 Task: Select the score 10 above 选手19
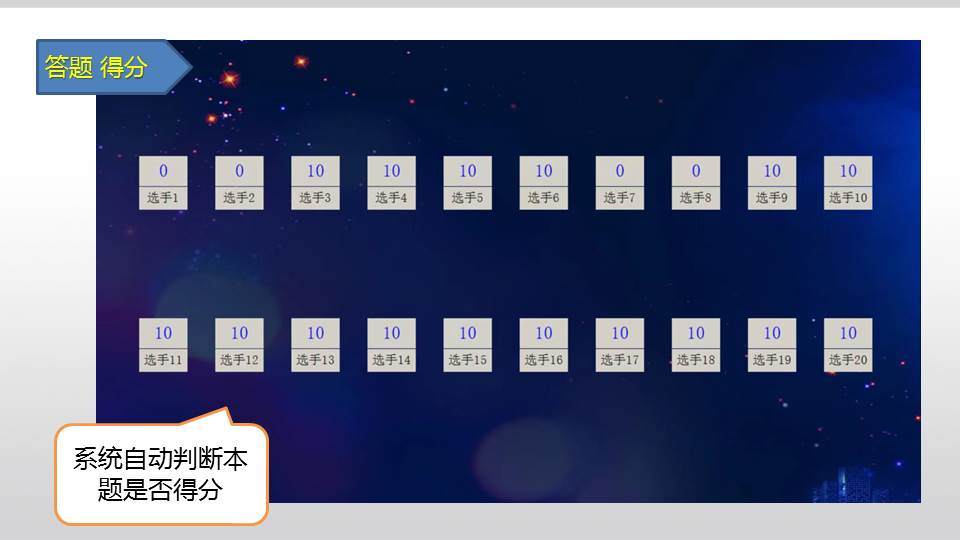[772, 333]
